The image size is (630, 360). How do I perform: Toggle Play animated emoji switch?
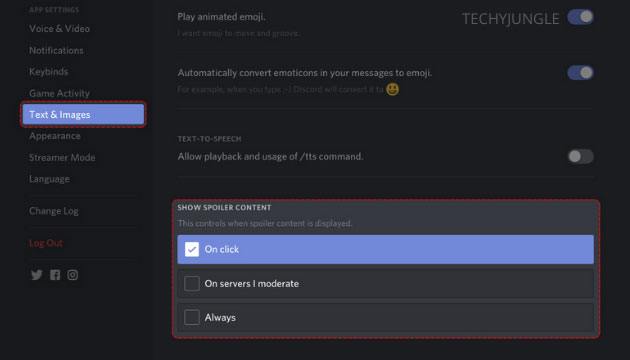pos(580,17)
